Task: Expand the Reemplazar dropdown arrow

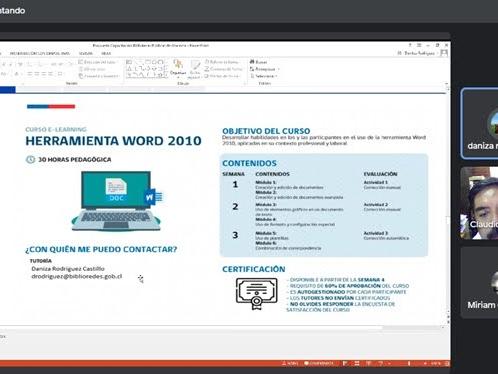Action: [x=278, y=69]
